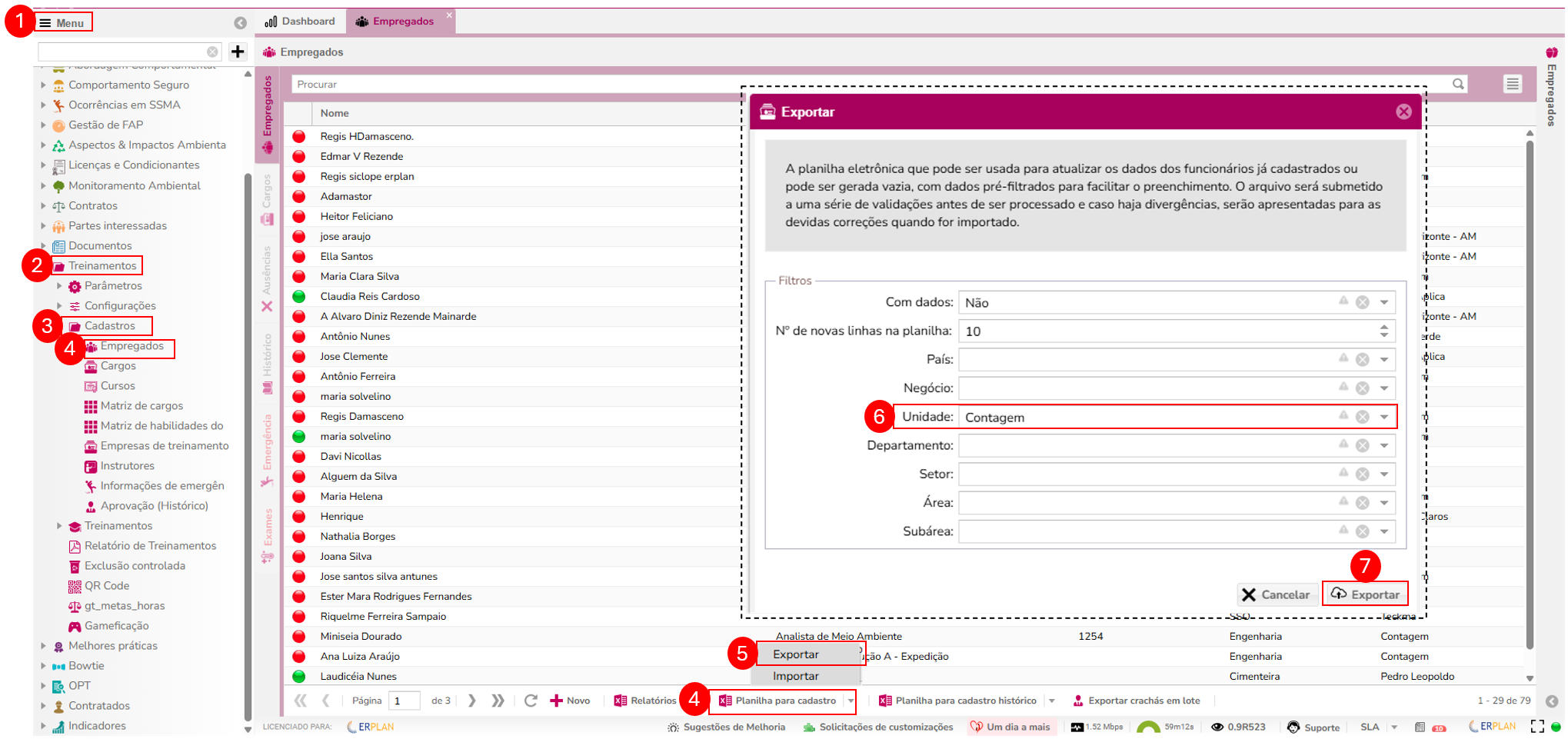Open the Unidade dropdown arrow

pyautogui.click(x=1384, y=417)
